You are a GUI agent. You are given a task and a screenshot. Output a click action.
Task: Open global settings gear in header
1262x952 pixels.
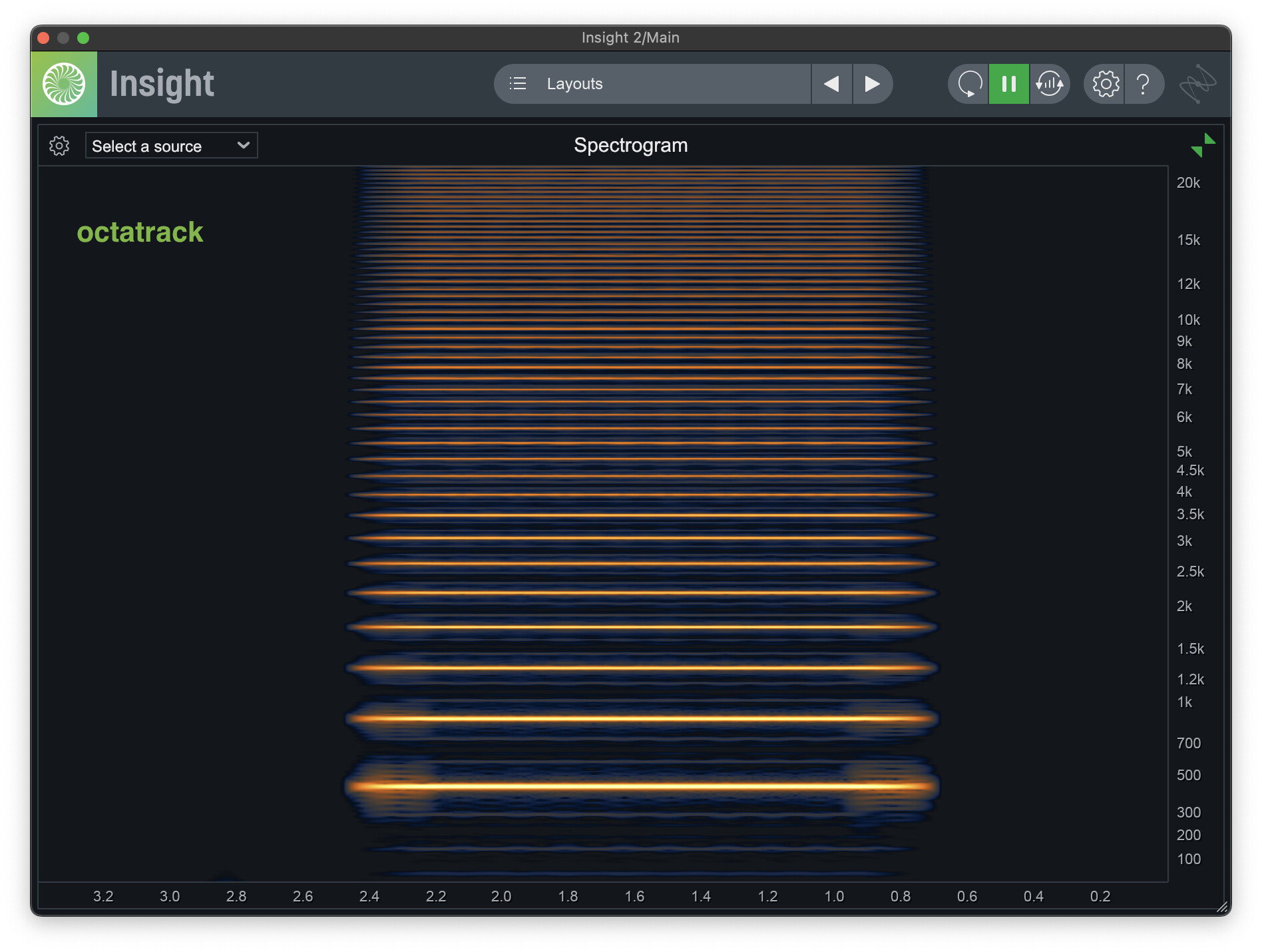1106,84
